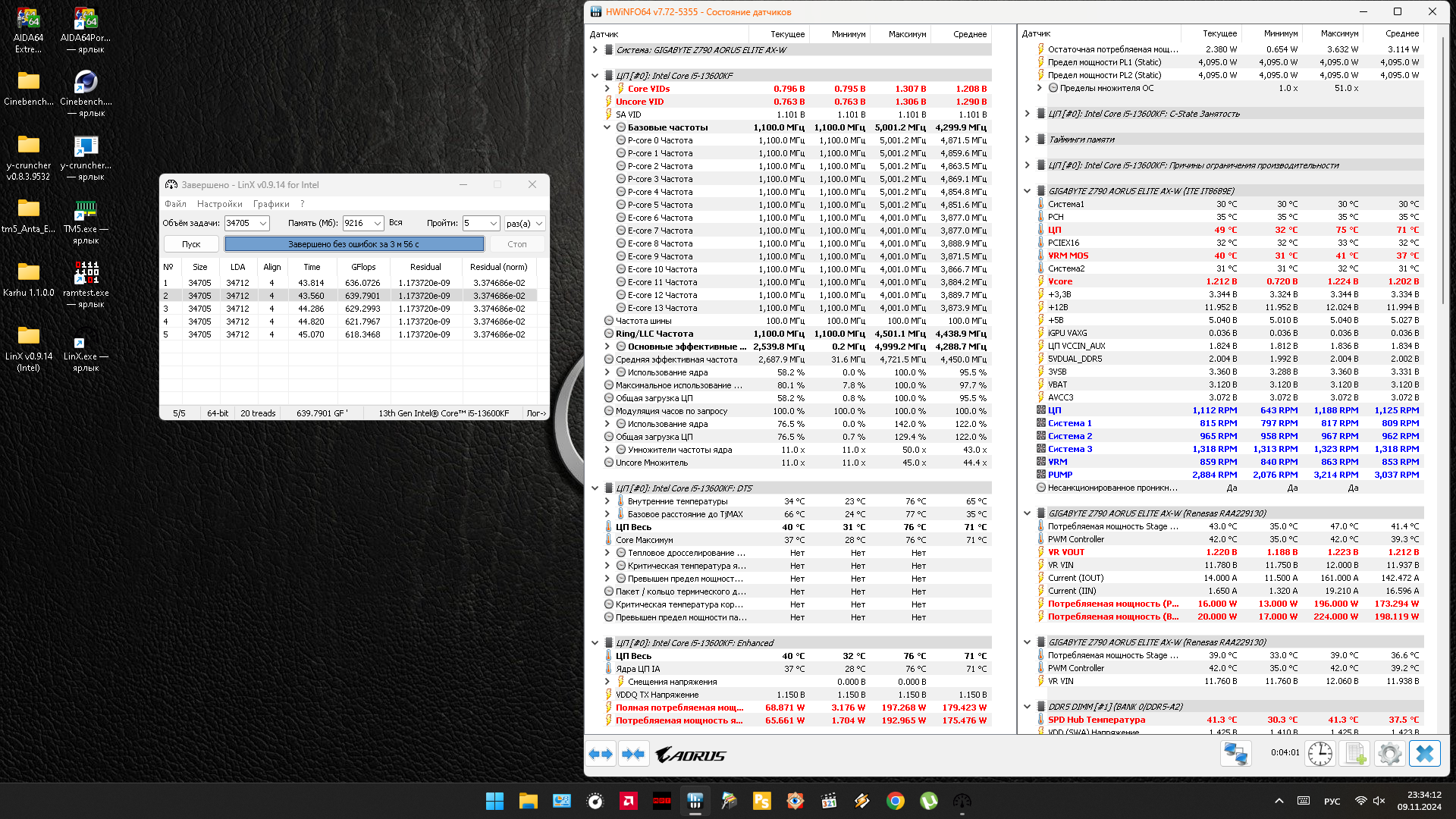This screenshot has width=1456, height=819.
Task: Open the memory (Мб) dropdown in LinX
Action: pyautogui.click(x=377, y=224)
